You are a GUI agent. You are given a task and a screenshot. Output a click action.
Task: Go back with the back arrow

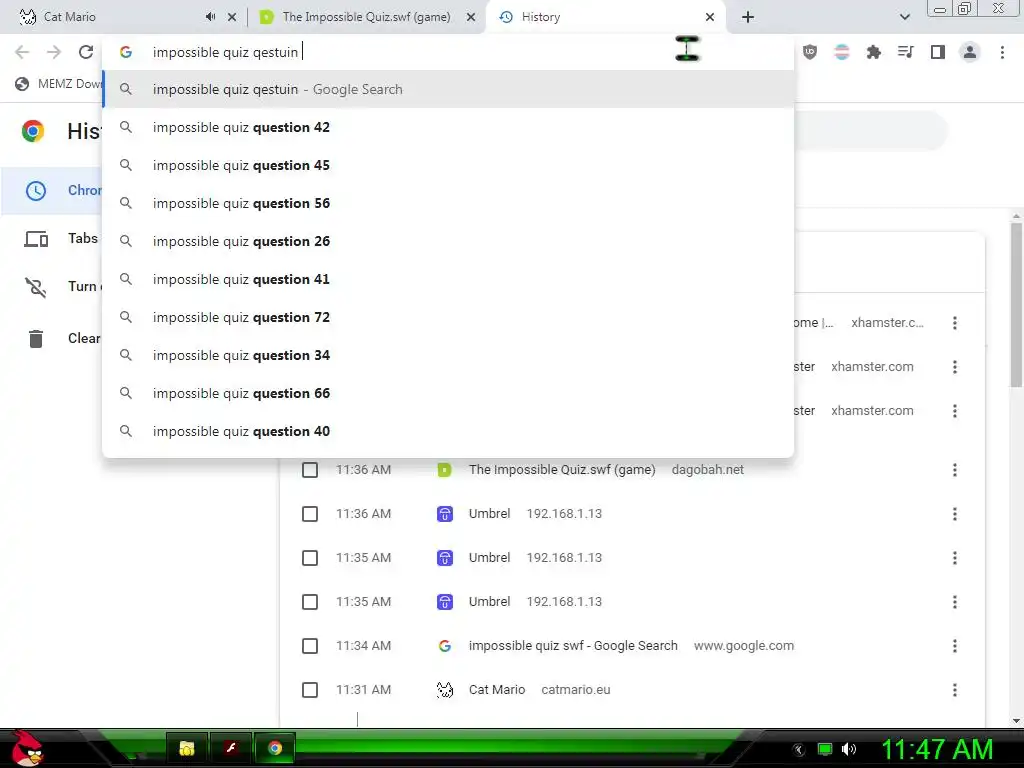click(22, 52)
